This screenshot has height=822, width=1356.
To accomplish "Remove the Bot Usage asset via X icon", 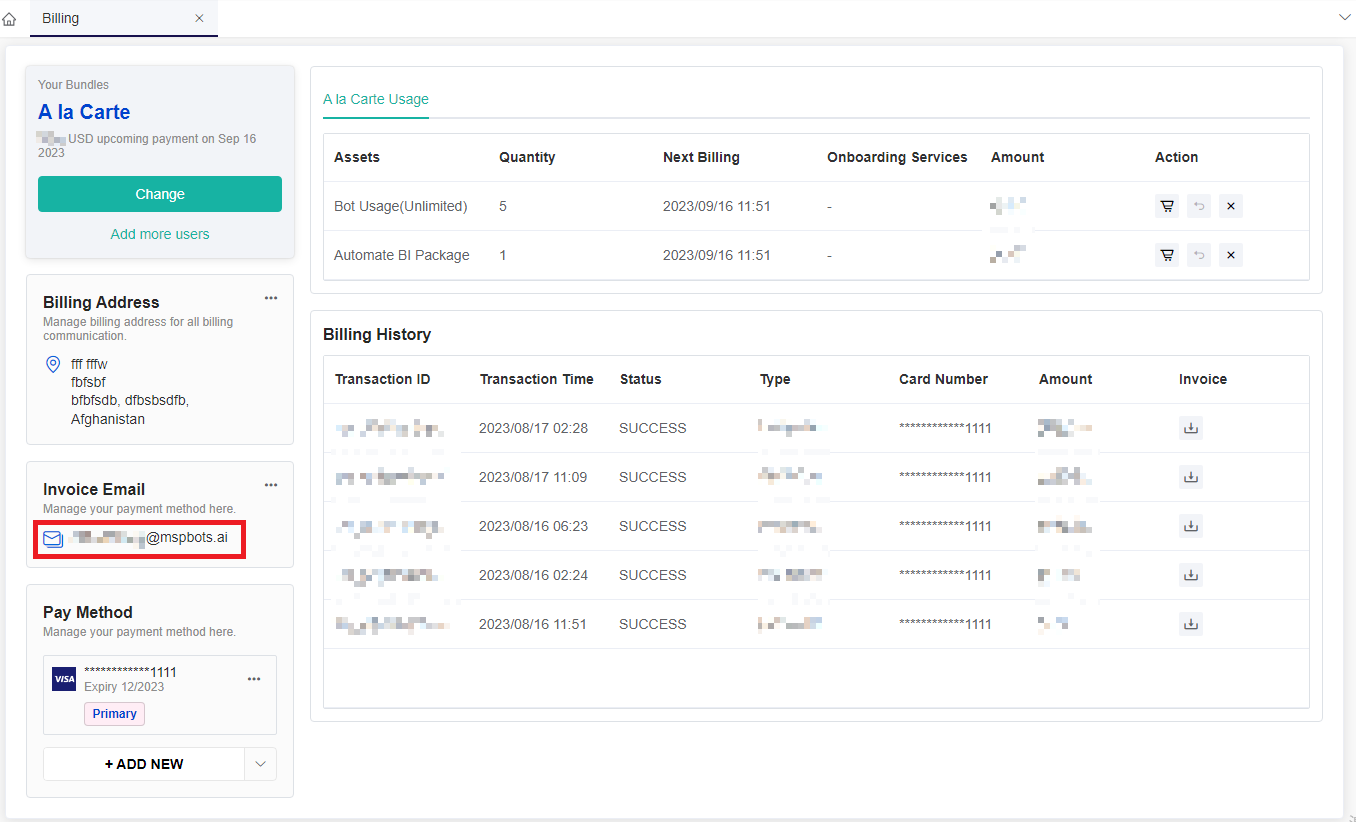I will [x=1230, y=206].
